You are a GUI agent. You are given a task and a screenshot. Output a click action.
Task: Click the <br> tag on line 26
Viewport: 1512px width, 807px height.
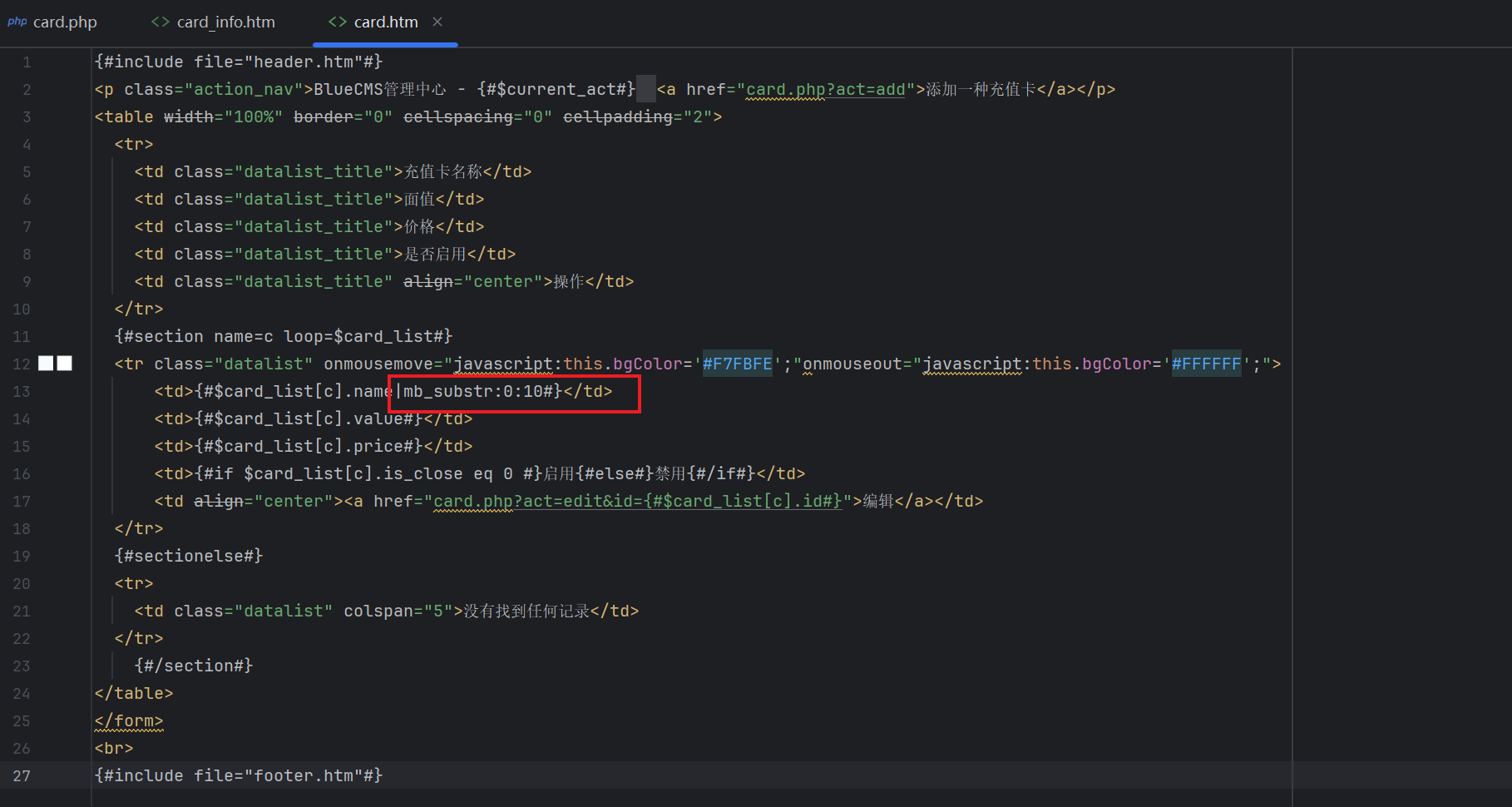pos(114,748)
